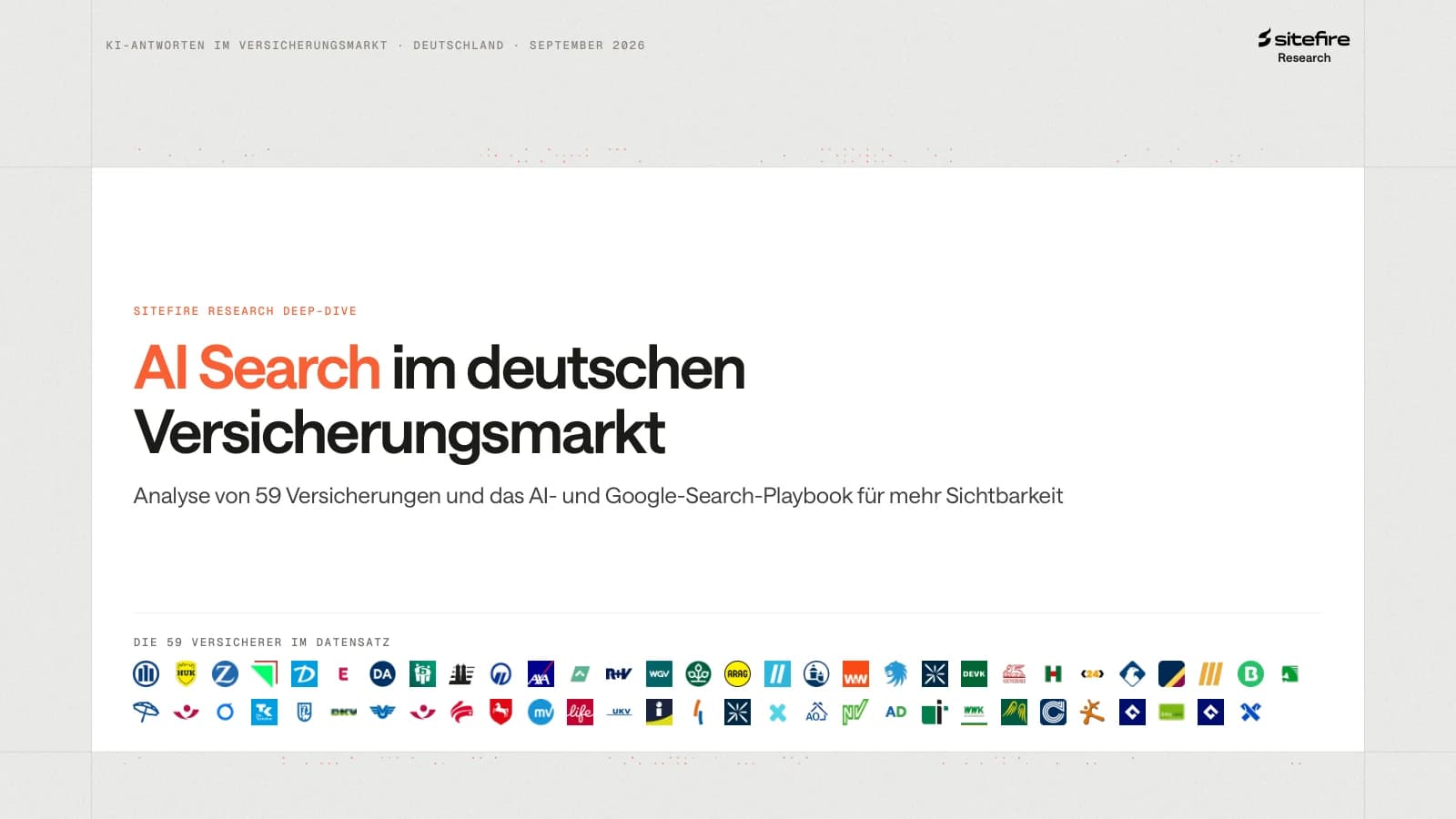Click the blue crossed-tools X logo
This screenshot has height=819, width=1456.
click(1250, 712)
